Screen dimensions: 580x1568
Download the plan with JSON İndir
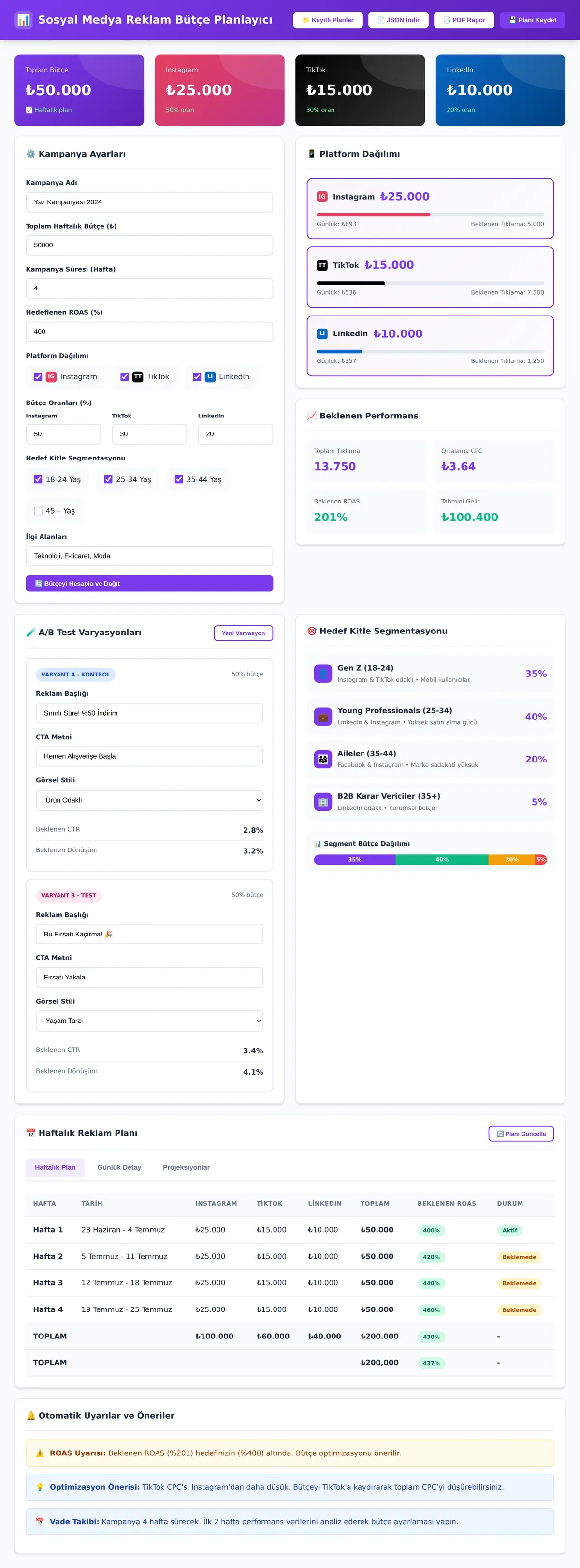399,20
